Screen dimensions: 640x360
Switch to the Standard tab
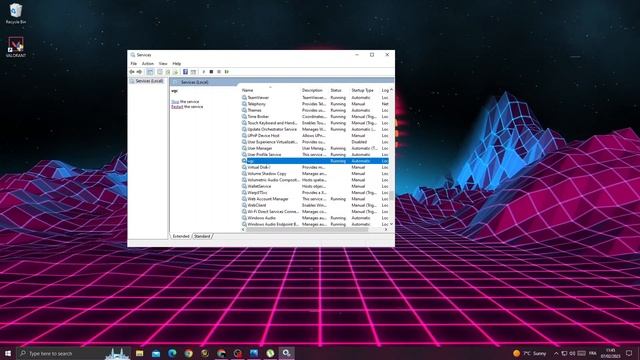(x=202, y=236)
